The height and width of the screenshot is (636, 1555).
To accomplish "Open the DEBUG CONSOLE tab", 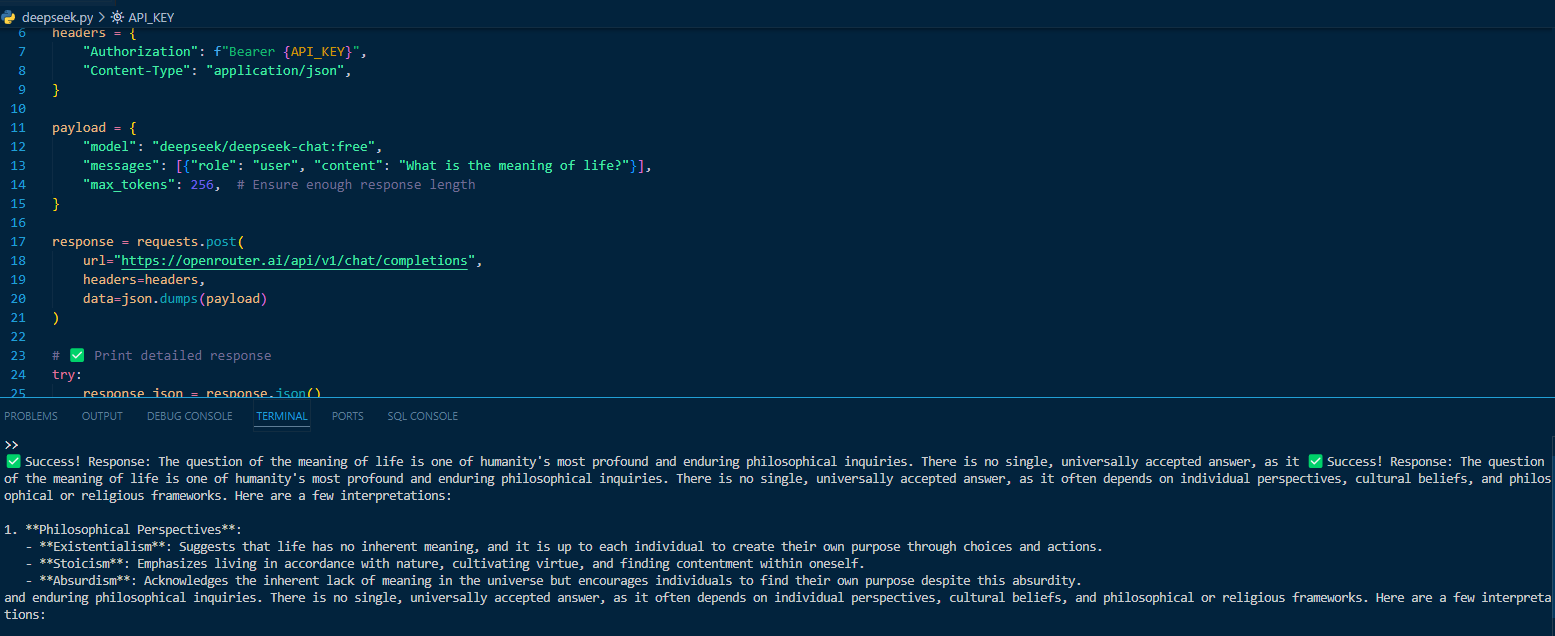I will (x=189, y=416).
